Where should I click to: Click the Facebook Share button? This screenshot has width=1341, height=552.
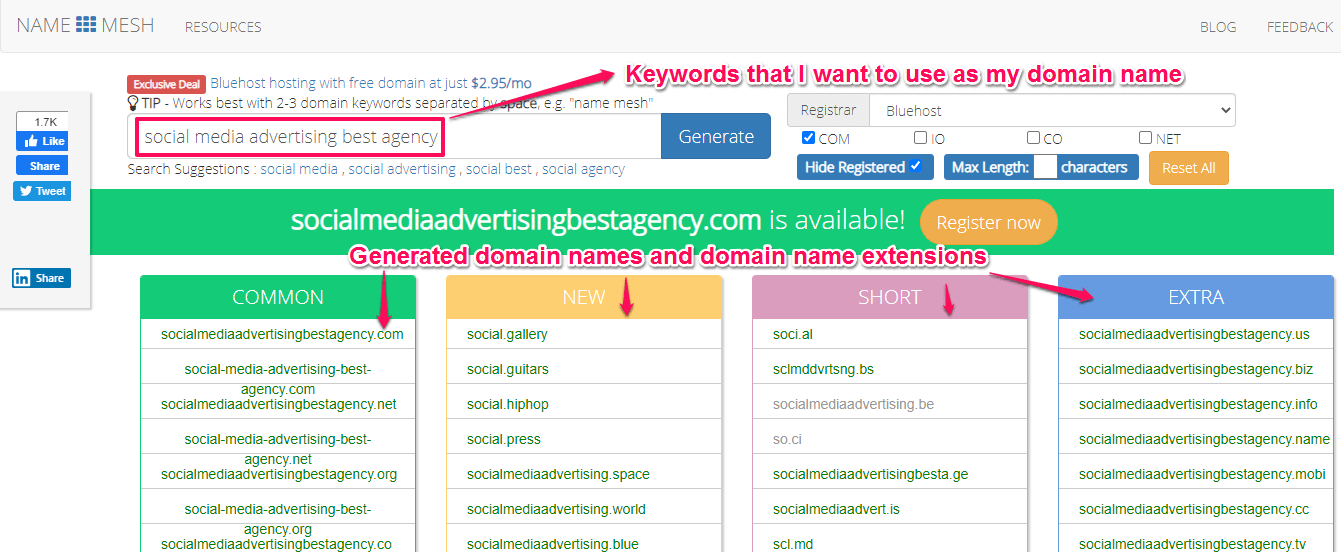42,166
